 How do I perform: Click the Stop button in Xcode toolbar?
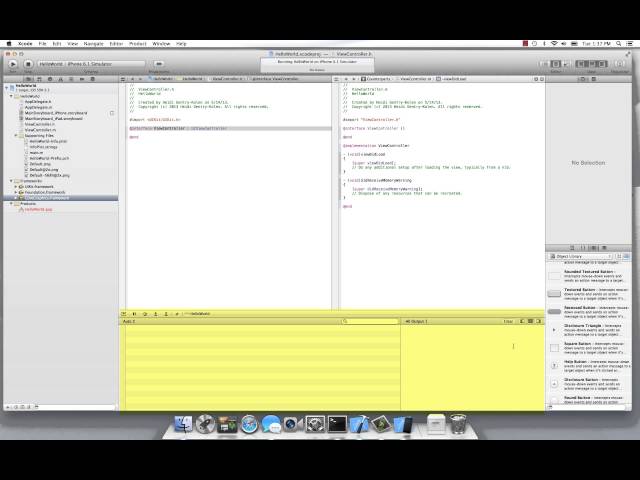coord(28,64)
